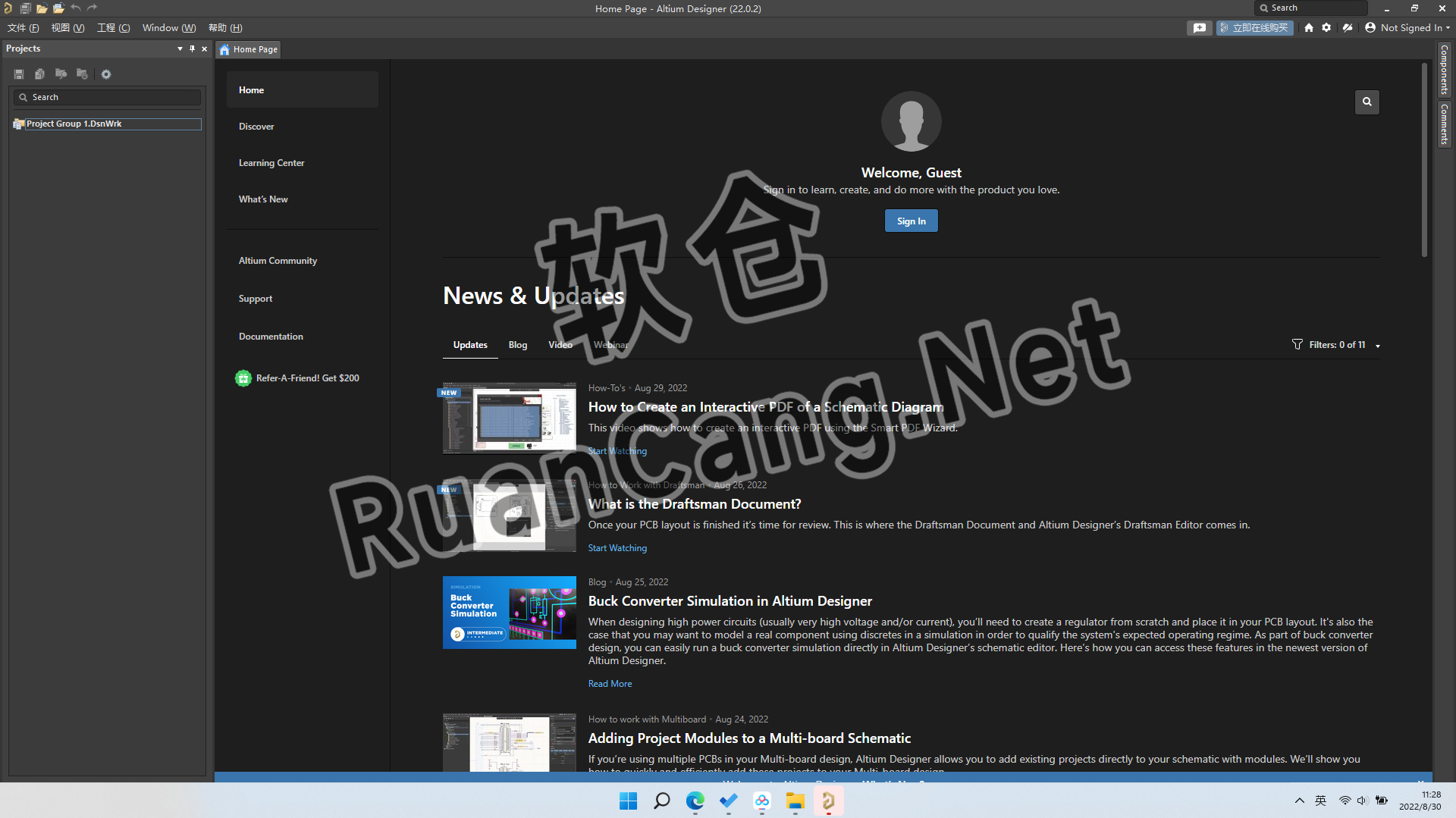Image resolution: width=1456 pixels, height=818 pixels.
Task: Toggle pin on the Projects panel
Action: (192, 49)
